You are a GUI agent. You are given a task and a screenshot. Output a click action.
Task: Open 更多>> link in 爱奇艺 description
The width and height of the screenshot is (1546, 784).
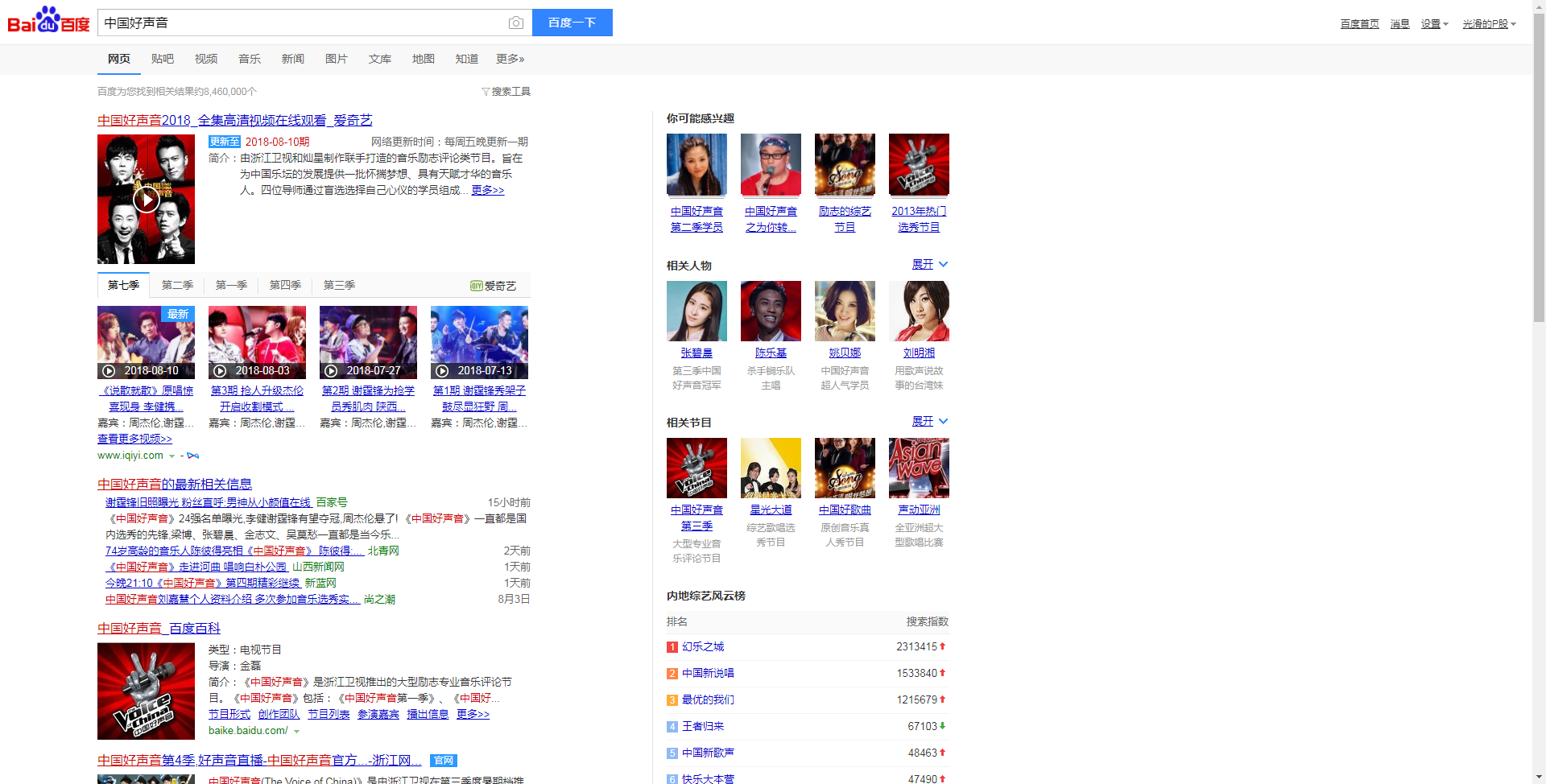tap(488, 190)
